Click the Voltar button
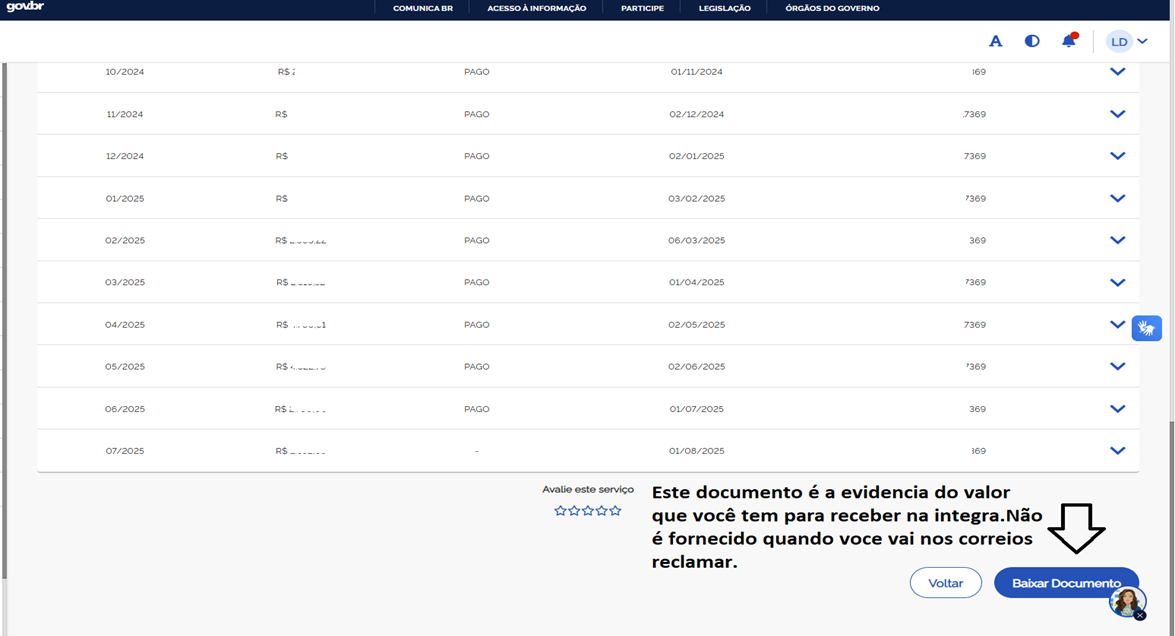The height and width of the screenshot is (636, 1175). pyautogui.click(x=946, y=583)
